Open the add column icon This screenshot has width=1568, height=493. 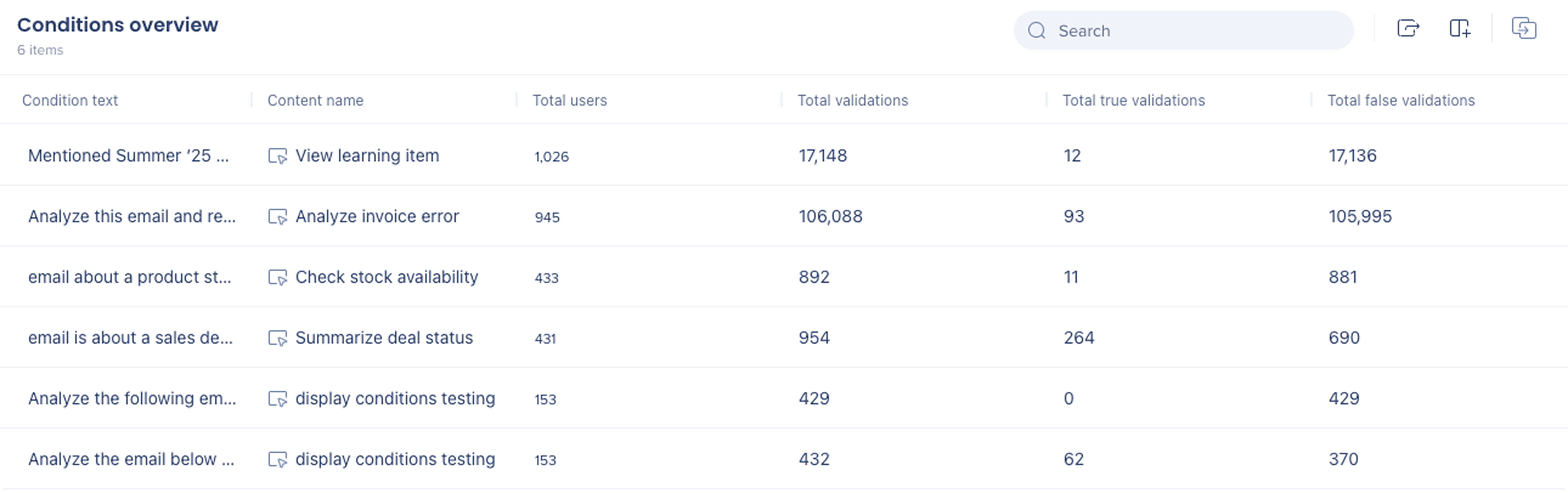(x=1460, y=29)
